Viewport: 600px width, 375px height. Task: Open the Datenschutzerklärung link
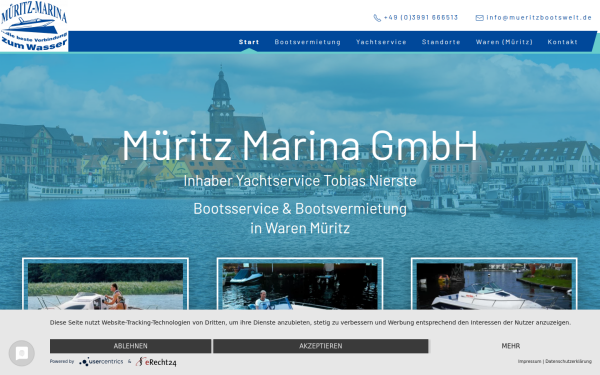(568, 361)
